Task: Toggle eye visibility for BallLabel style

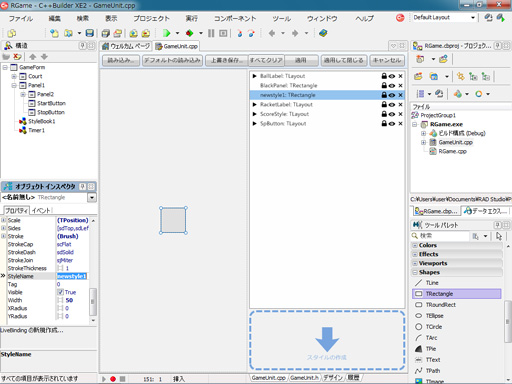Action: tap(392, 76)
